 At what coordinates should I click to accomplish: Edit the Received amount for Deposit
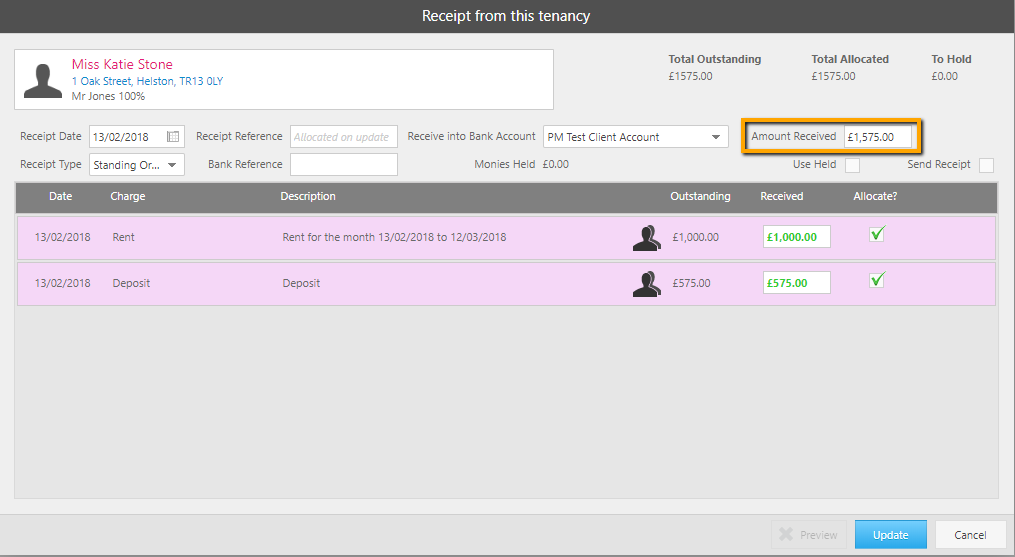click(x=797, y=283)
